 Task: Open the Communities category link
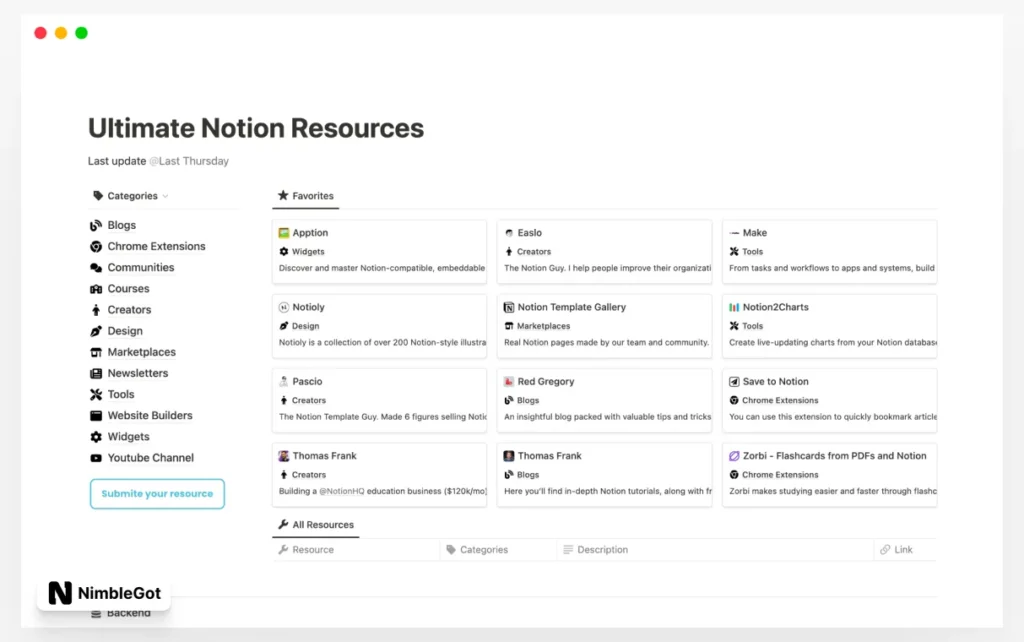140,268
